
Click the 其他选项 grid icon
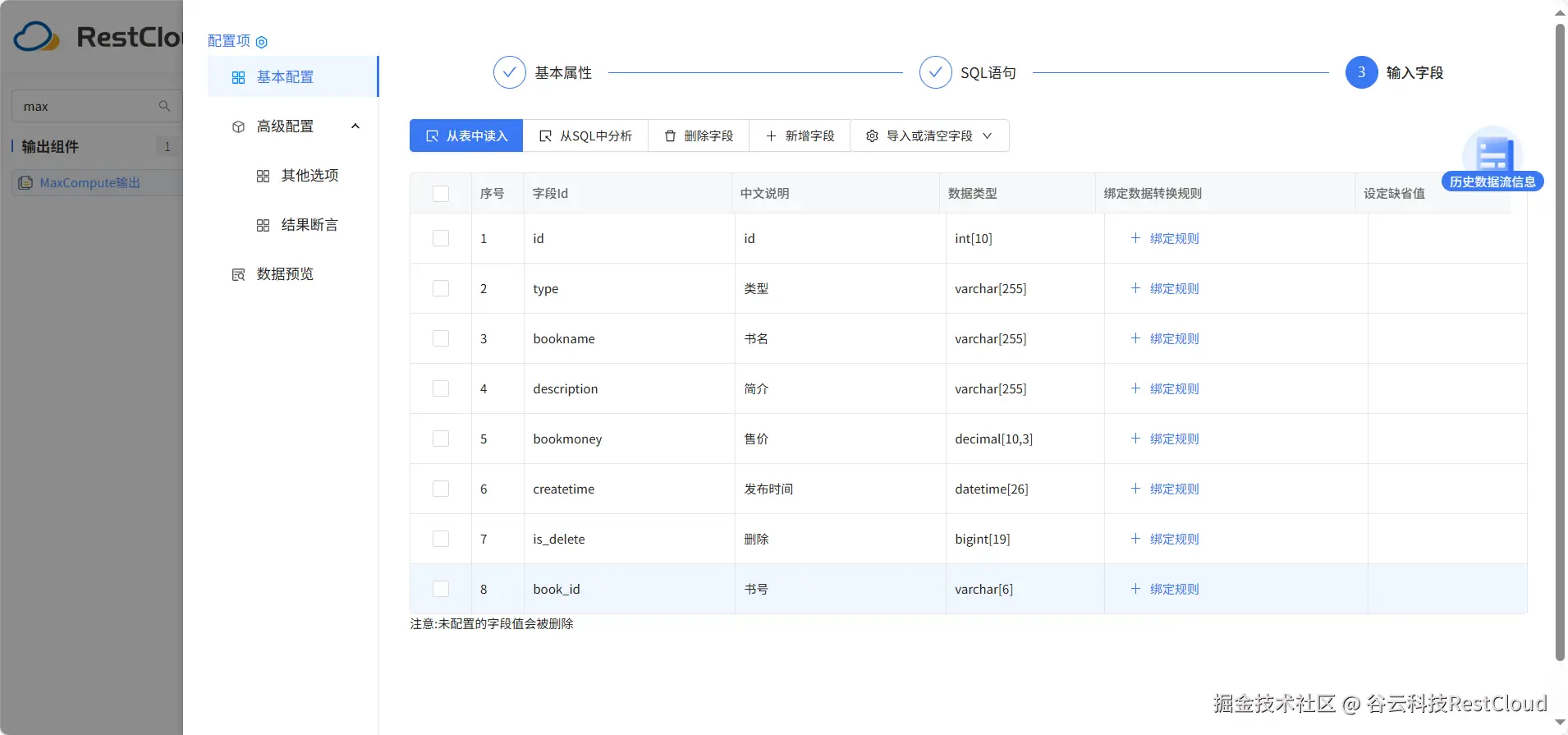263,176
